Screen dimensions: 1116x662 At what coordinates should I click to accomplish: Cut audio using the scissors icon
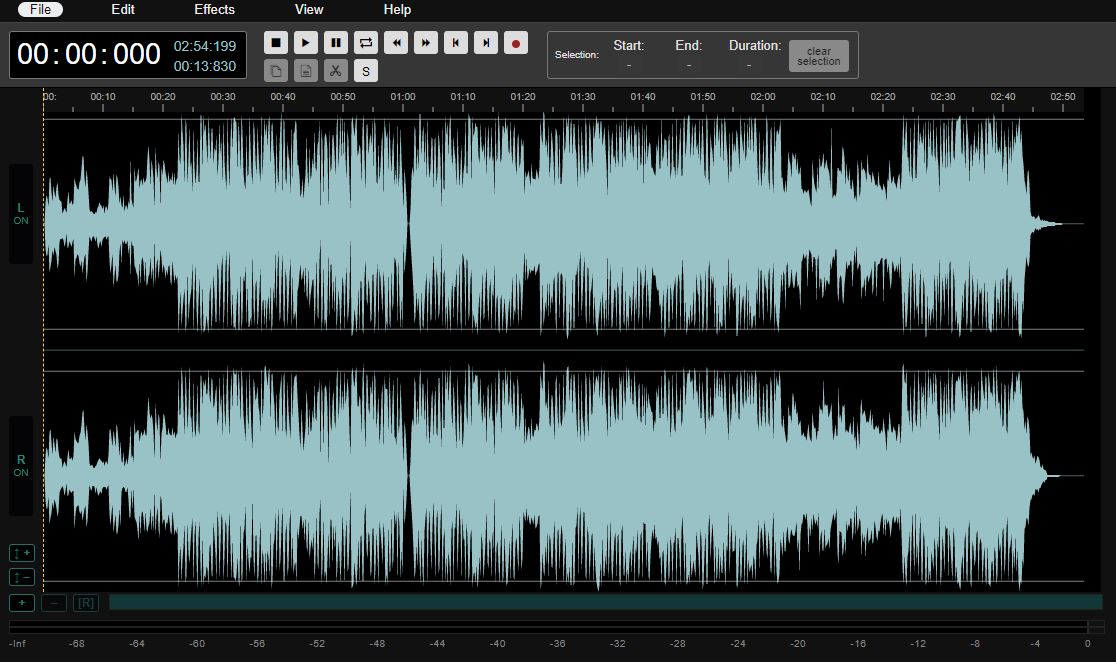[336, 70]
